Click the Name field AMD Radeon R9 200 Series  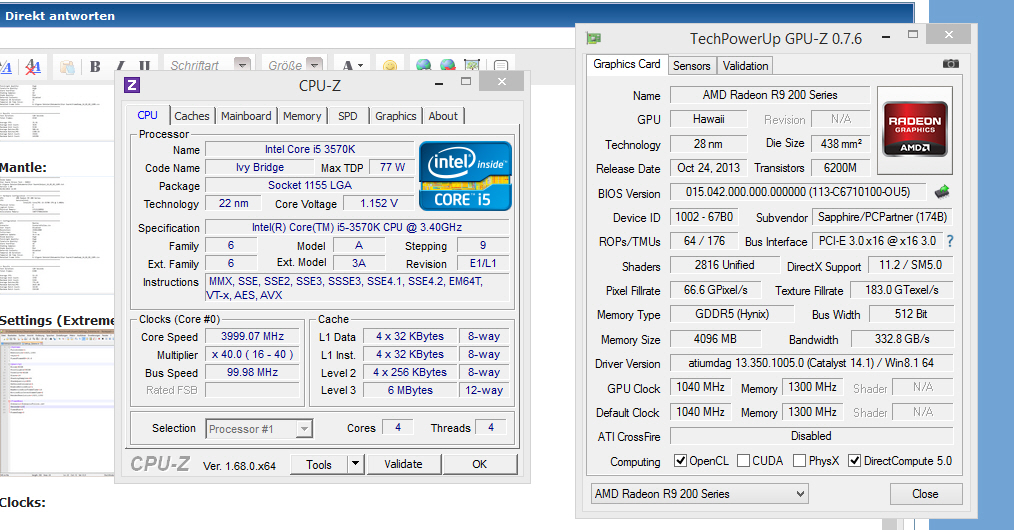tap(770, 95)
